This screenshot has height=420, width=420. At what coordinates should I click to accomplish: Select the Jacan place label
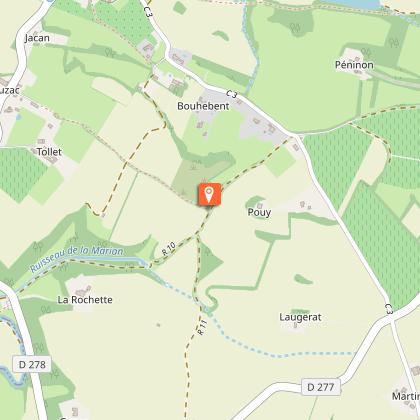pyautogui.click(x=37, y=38)
